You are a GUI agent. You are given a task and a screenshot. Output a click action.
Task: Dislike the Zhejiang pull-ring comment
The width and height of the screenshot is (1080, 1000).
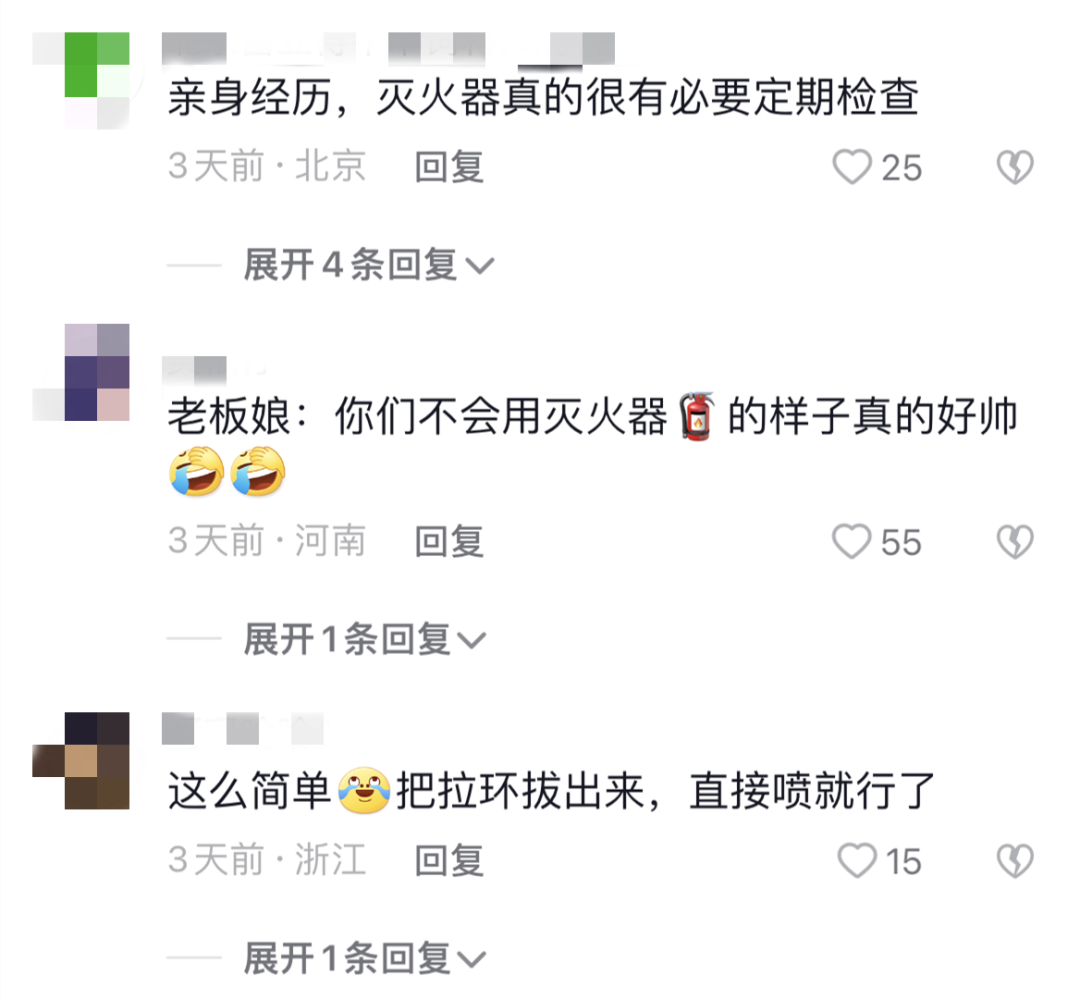1015,861
